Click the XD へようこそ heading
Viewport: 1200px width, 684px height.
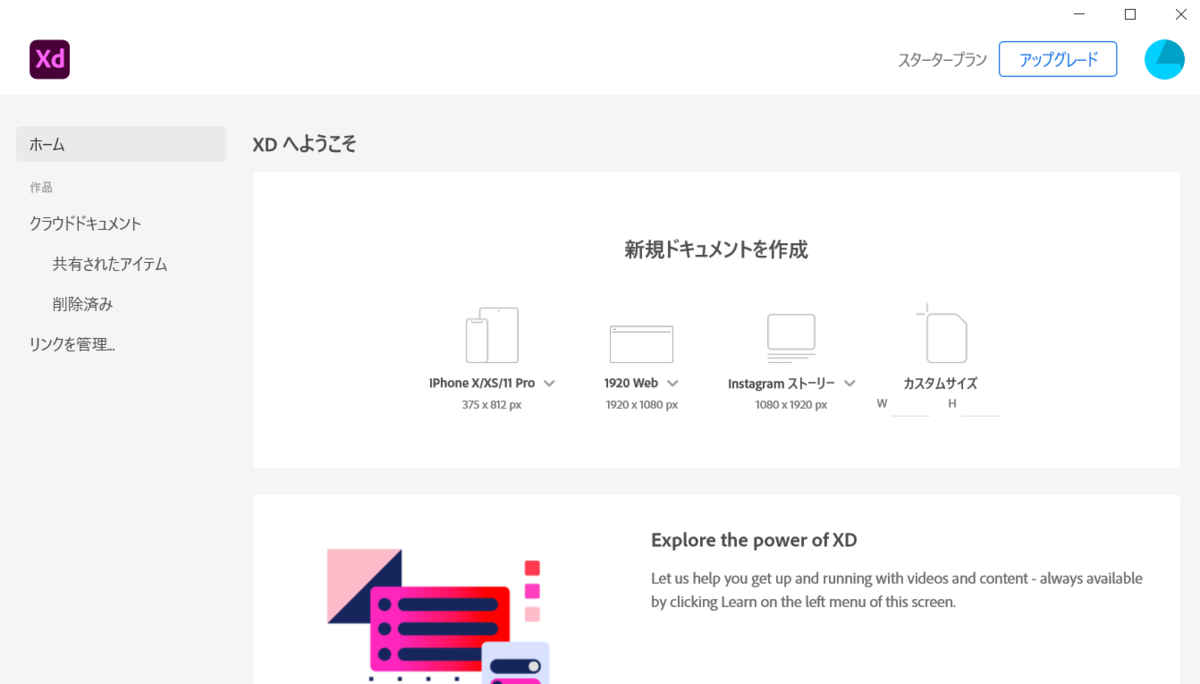[305, 144]
